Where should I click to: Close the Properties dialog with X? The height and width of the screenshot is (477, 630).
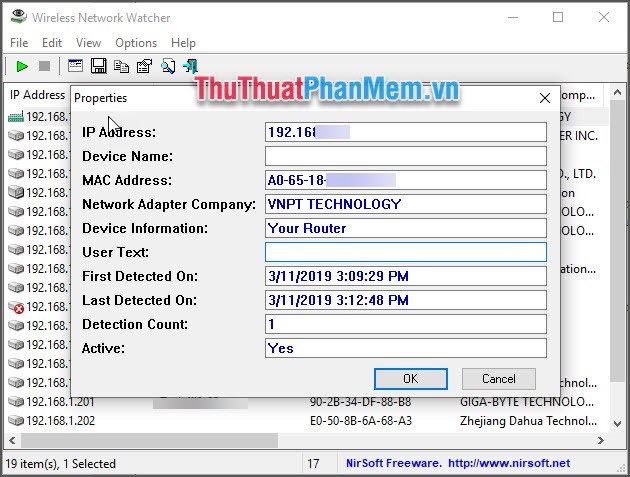point(545,98)
